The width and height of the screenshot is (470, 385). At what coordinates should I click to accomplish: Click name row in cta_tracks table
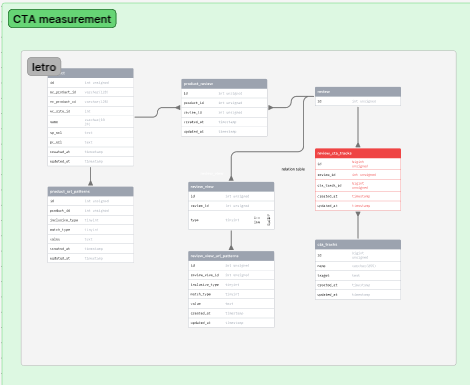[358, 266]
